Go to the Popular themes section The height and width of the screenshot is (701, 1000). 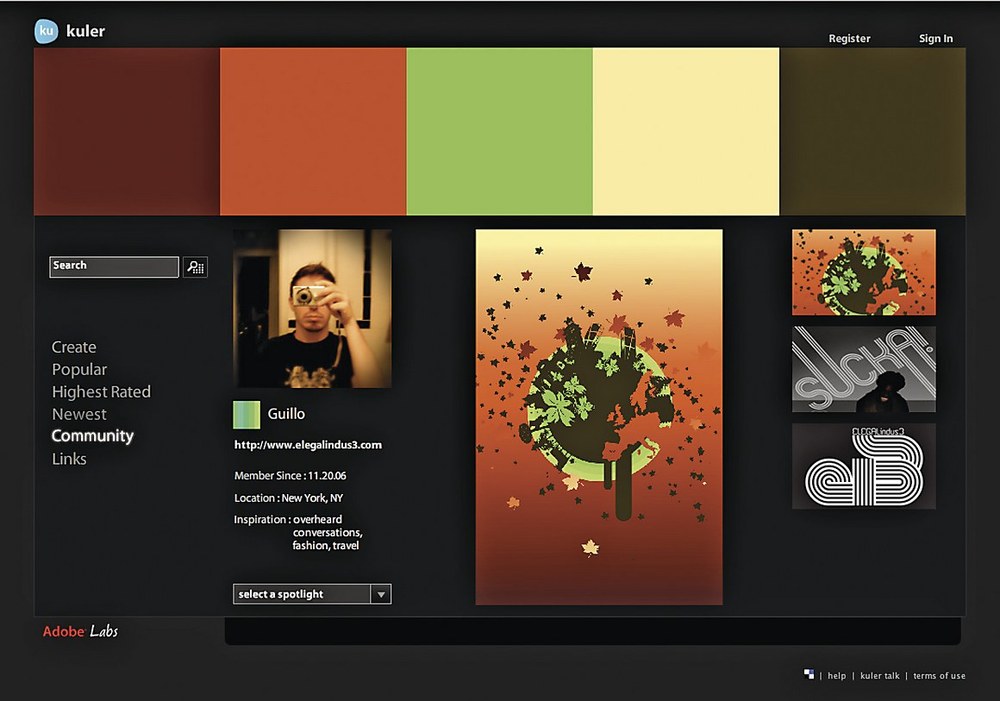coord(79,369)
